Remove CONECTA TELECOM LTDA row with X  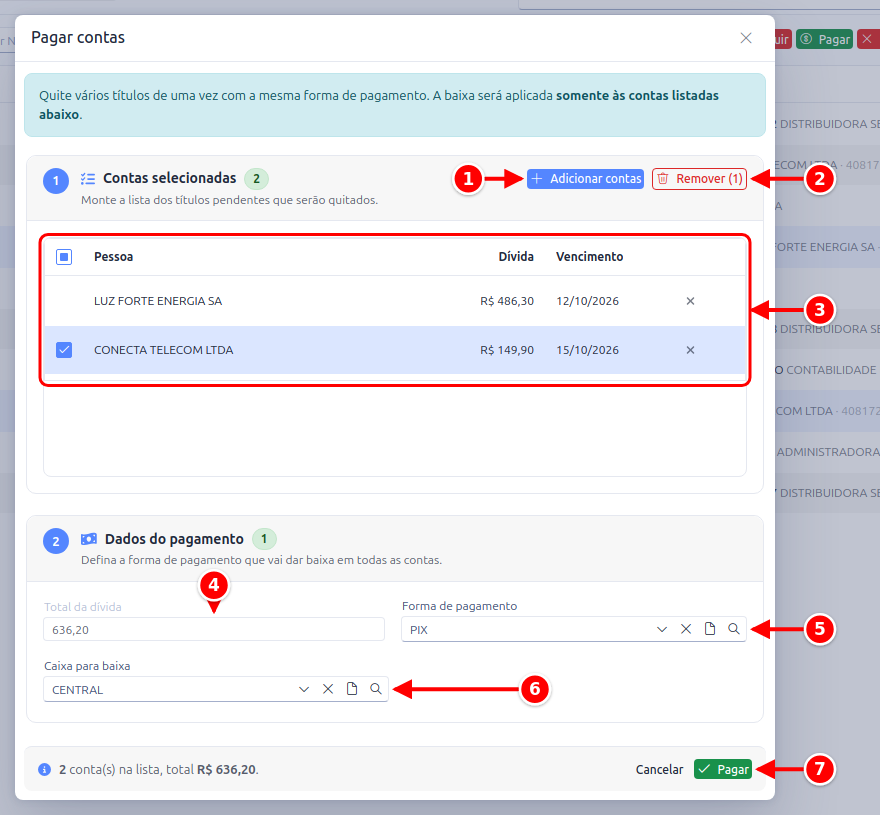click(690, 350)
